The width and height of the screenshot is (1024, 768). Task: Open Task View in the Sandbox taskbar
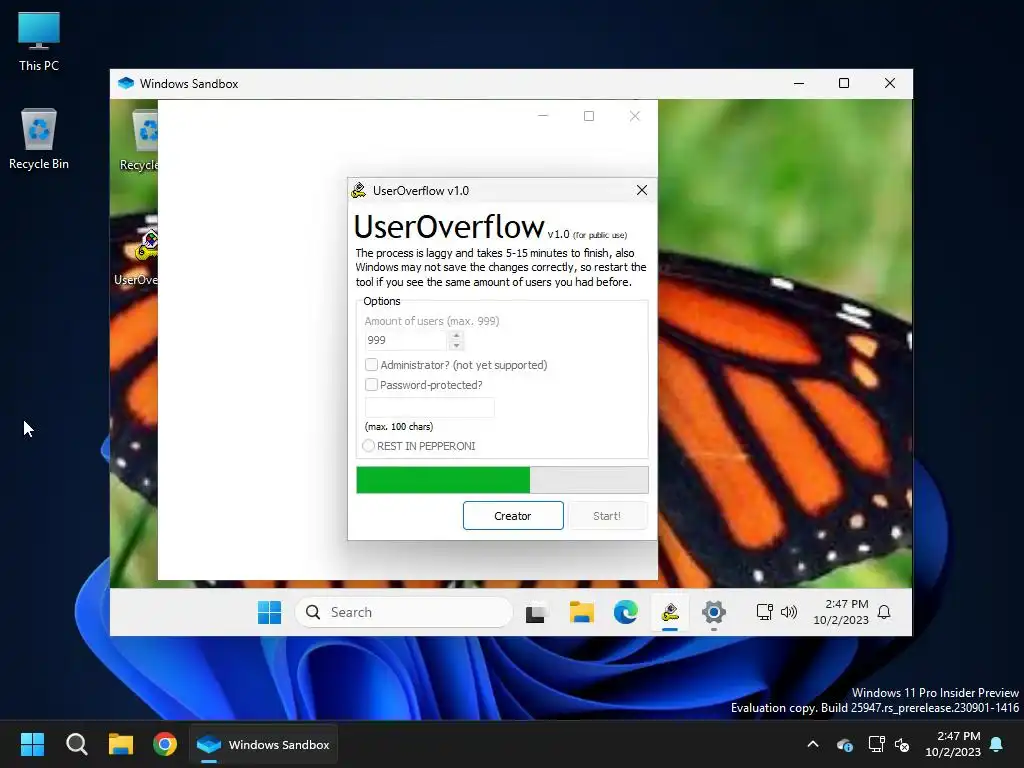click(x=536, y=613)
